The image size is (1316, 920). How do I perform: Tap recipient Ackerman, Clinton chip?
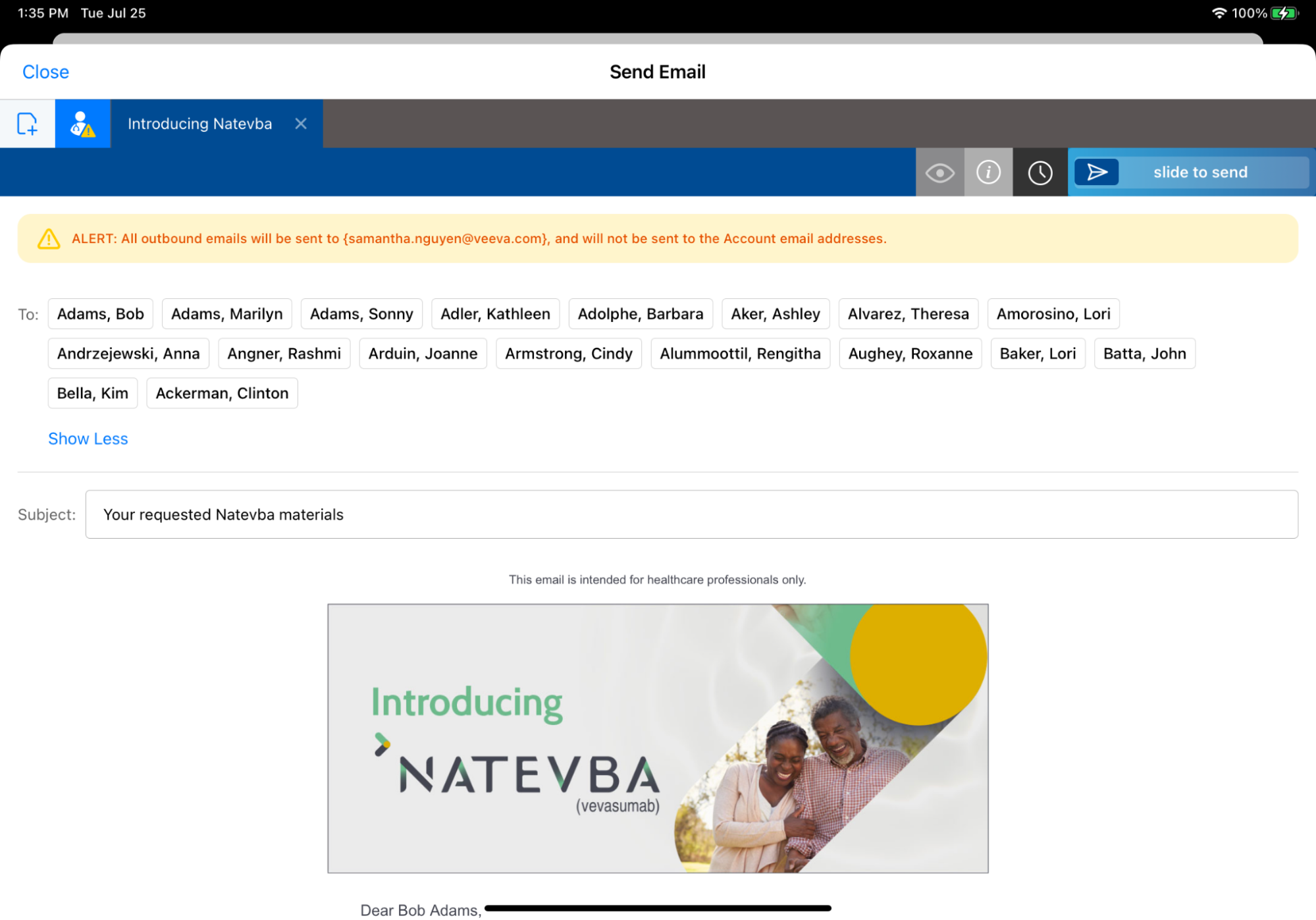pyautogui.click(x=222, y=393)
